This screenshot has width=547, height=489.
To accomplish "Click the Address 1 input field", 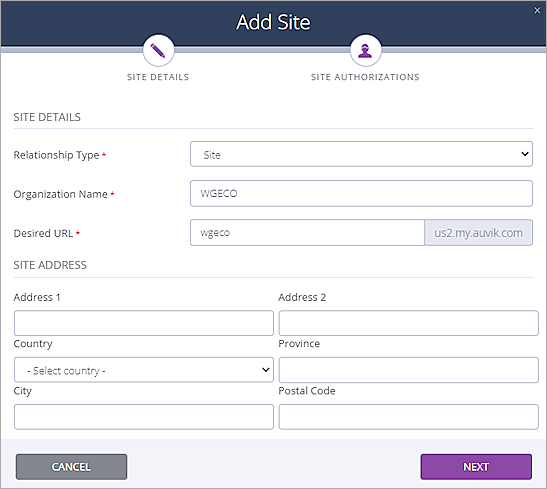I will [x=144, y=323].
